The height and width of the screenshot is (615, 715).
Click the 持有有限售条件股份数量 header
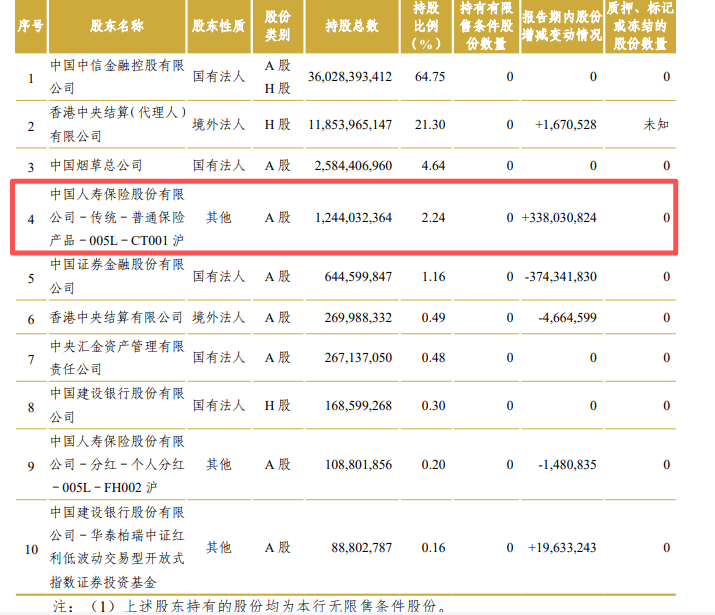[486, 26]
